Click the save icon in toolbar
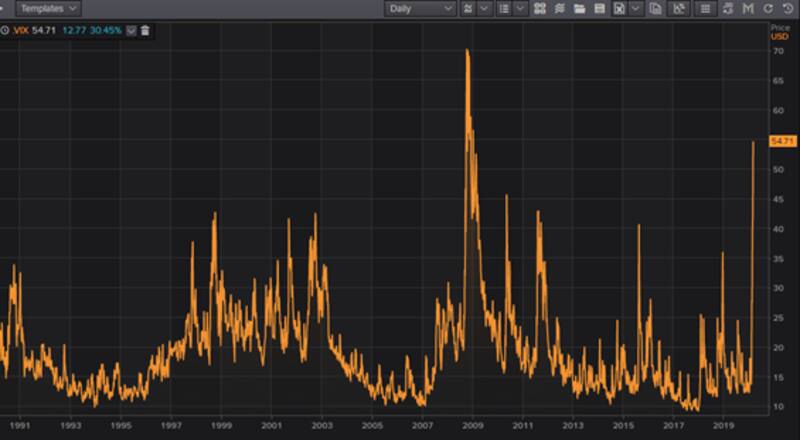Viewport: 800px width, 440px height. [x=599, y=8]
